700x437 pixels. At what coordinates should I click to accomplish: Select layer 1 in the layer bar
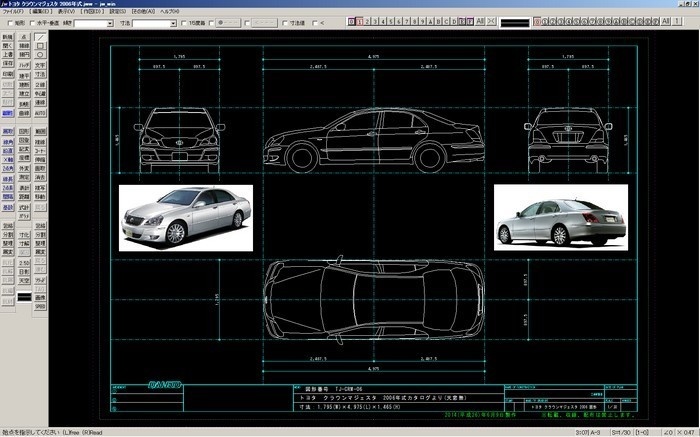point(361,20)
